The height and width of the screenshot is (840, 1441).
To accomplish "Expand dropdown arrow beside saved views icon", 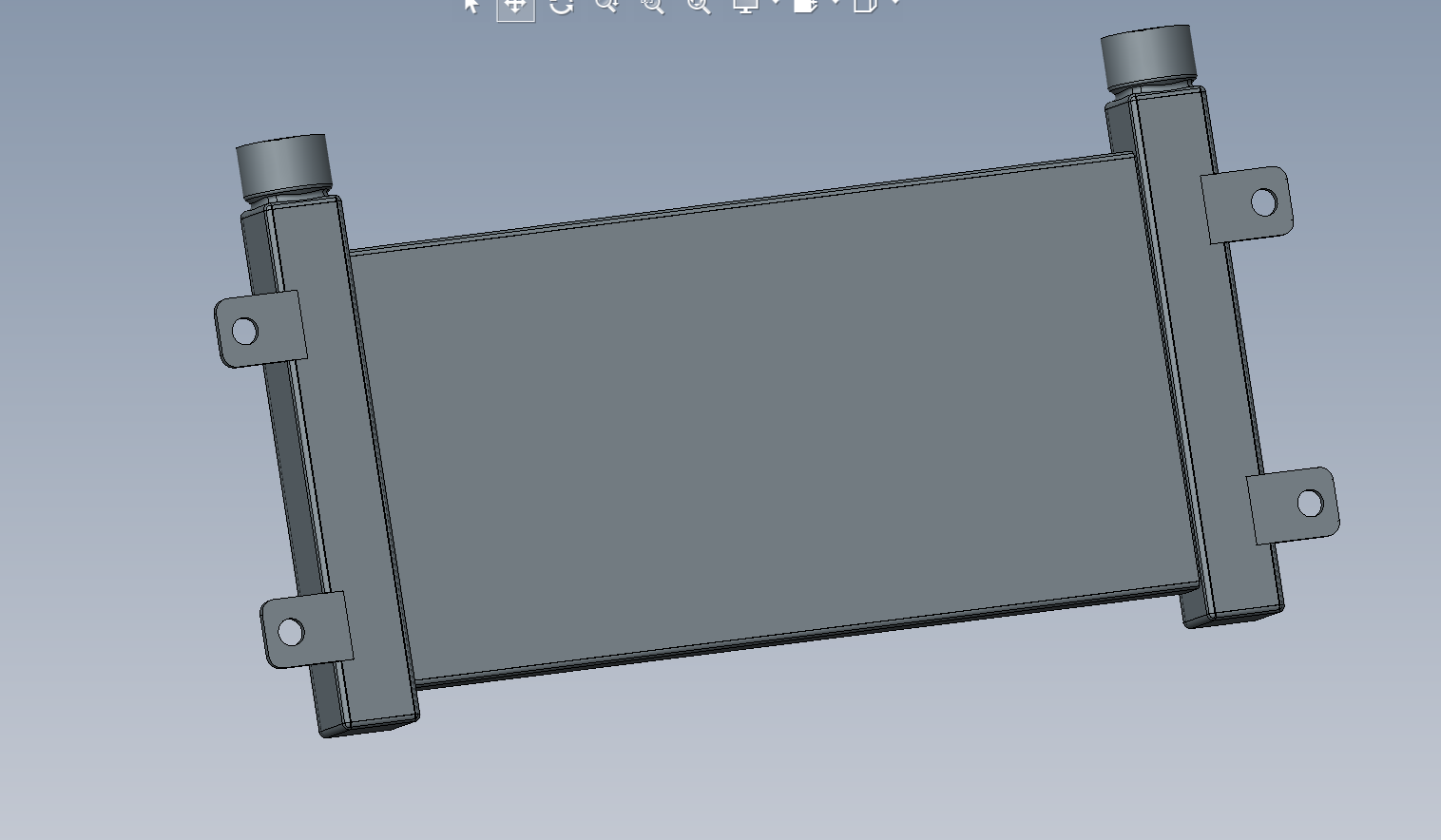I will [836, 3].
